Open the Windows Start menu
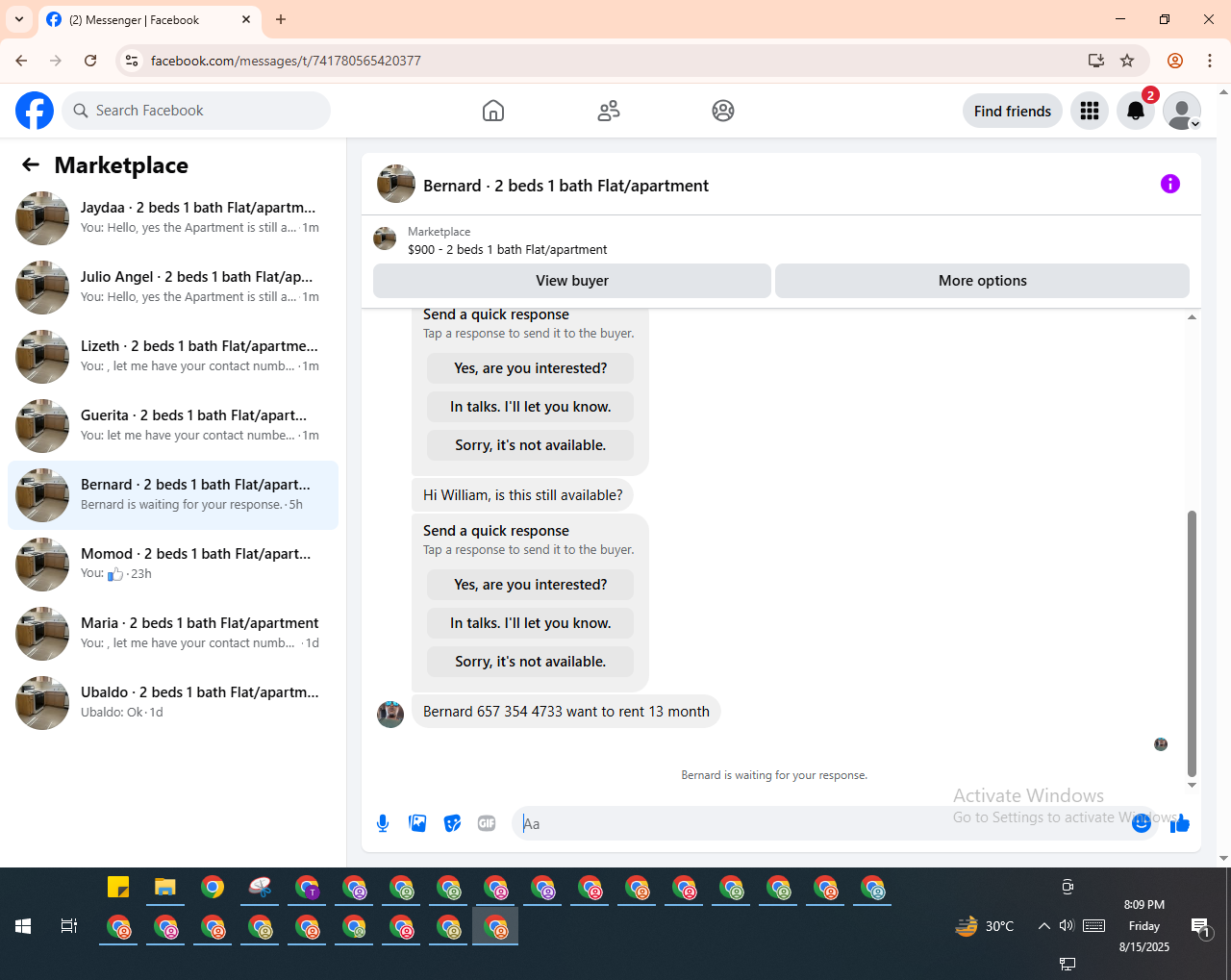Viewport: 1231px width, 980px height. click(x=23, y=926)
